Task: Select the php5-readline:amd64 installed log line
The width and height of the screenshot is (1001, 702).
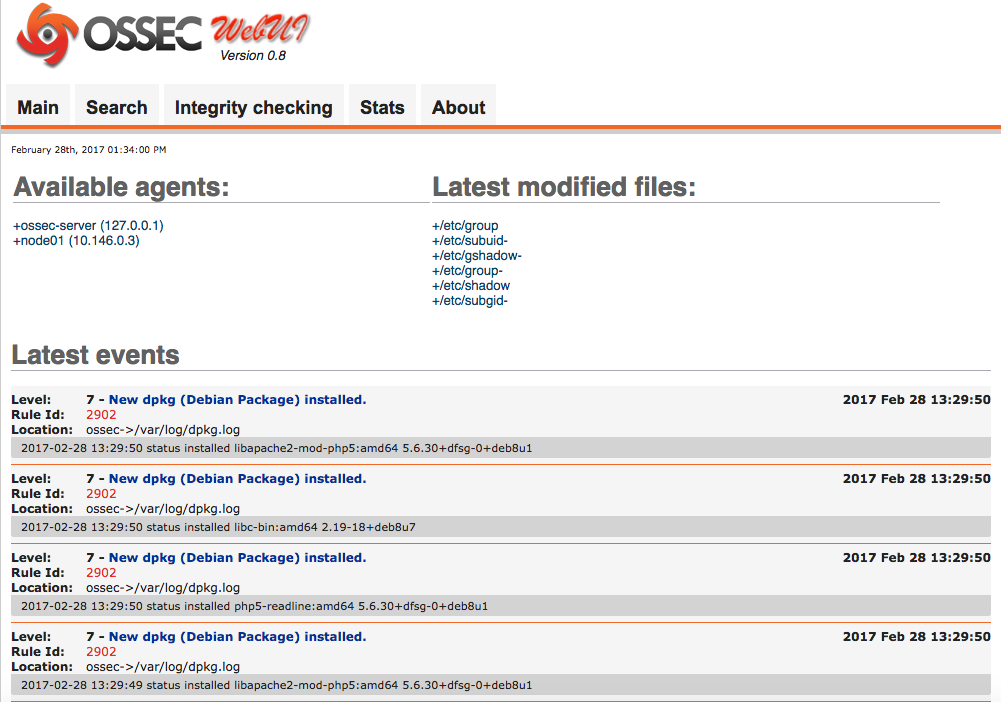Action: [500, 606]
